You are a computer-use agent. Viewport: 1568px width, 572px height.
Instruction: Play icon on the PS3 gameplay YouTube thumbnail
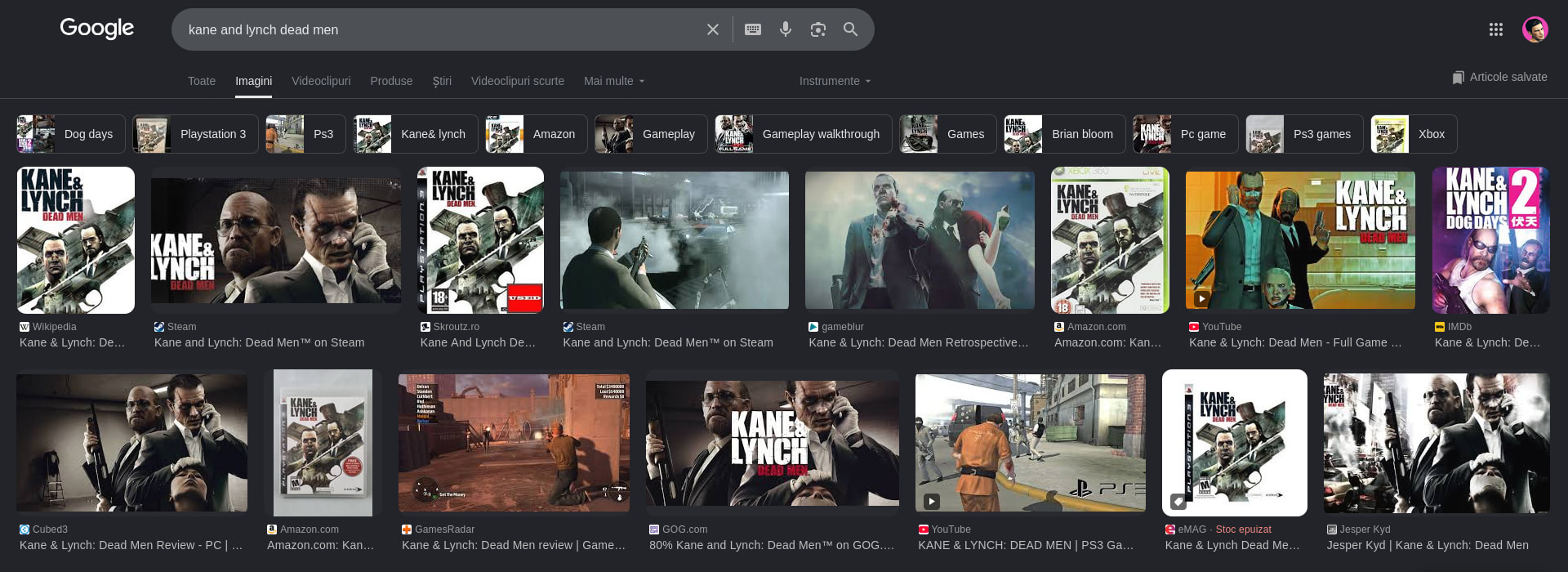932,501
